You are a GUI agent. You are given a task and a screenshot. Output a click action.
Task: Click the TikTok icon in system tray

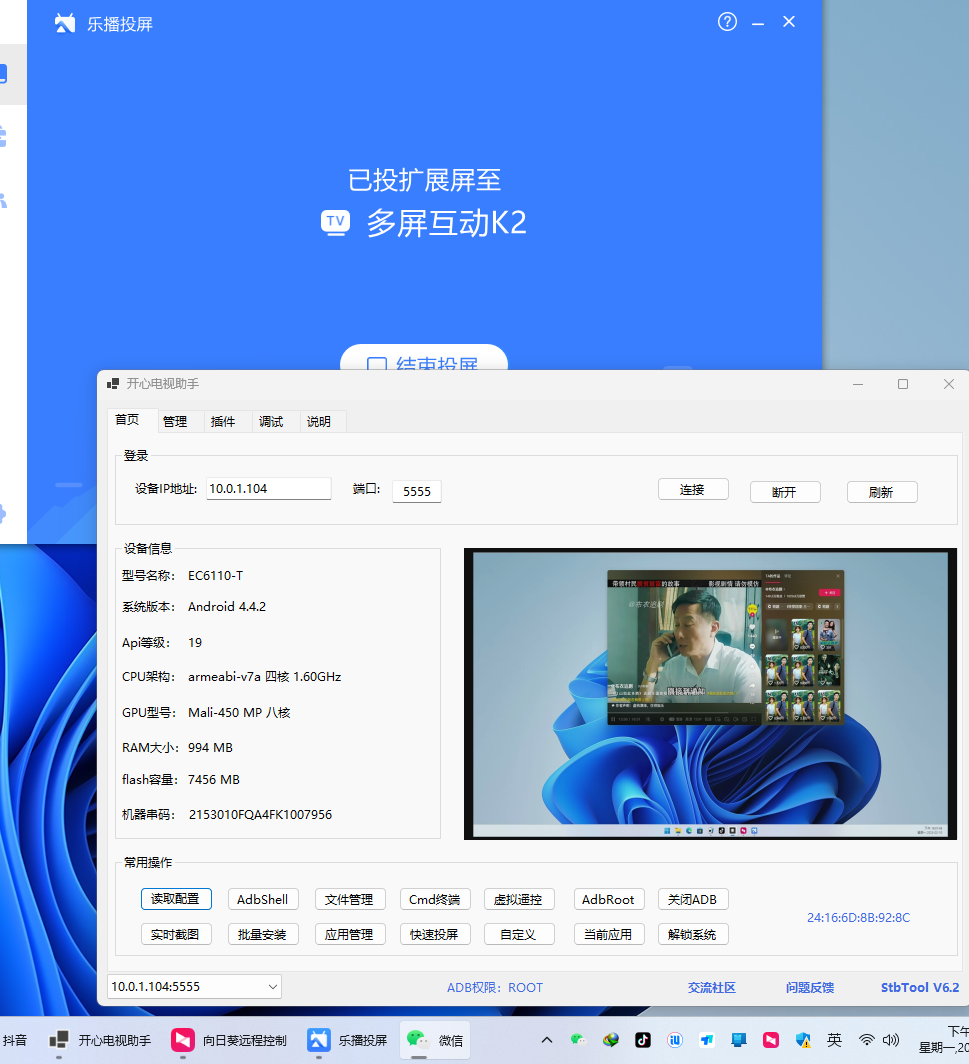pos(643,1040)
